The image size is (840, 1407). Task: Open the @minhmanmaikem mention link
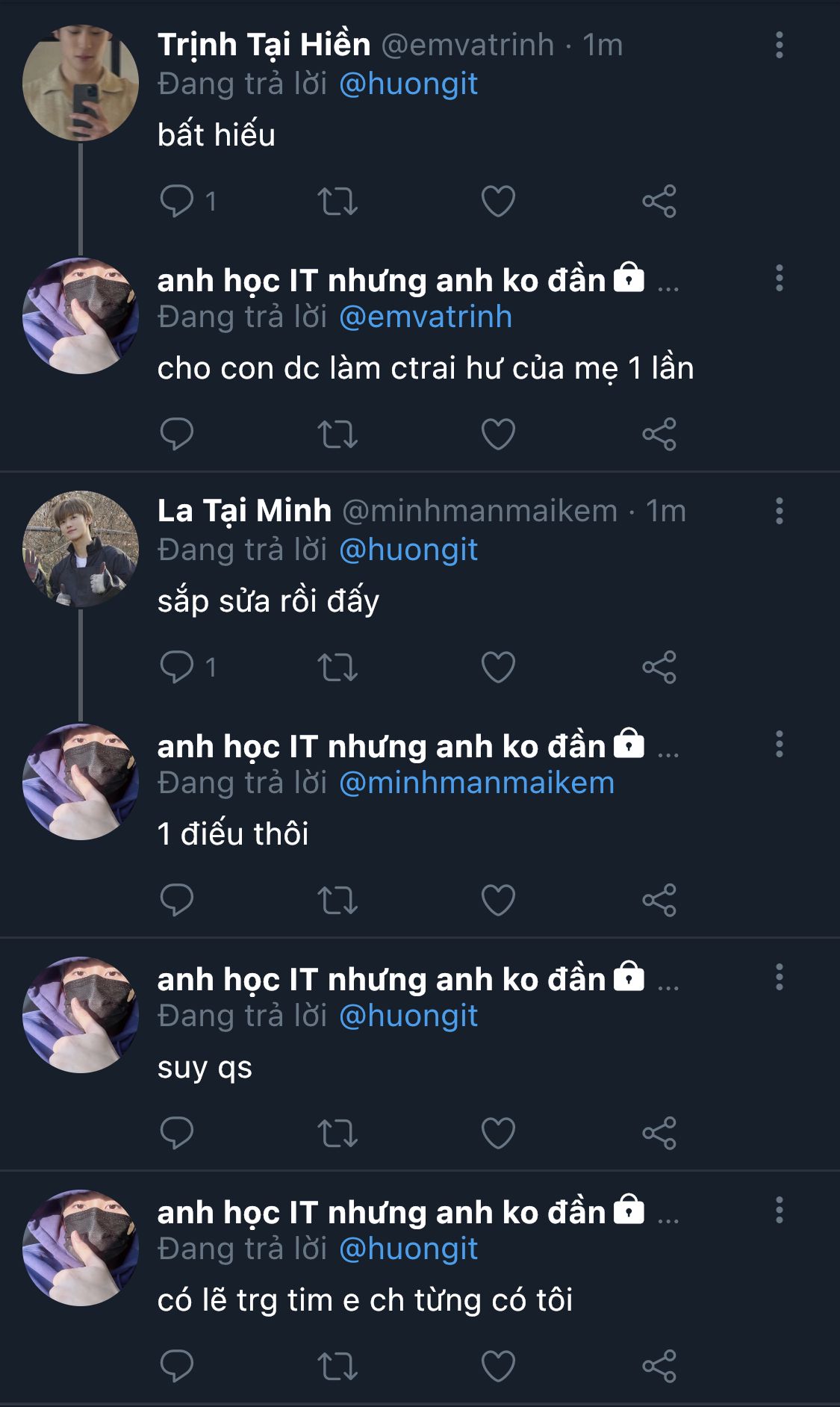[476, 783]
